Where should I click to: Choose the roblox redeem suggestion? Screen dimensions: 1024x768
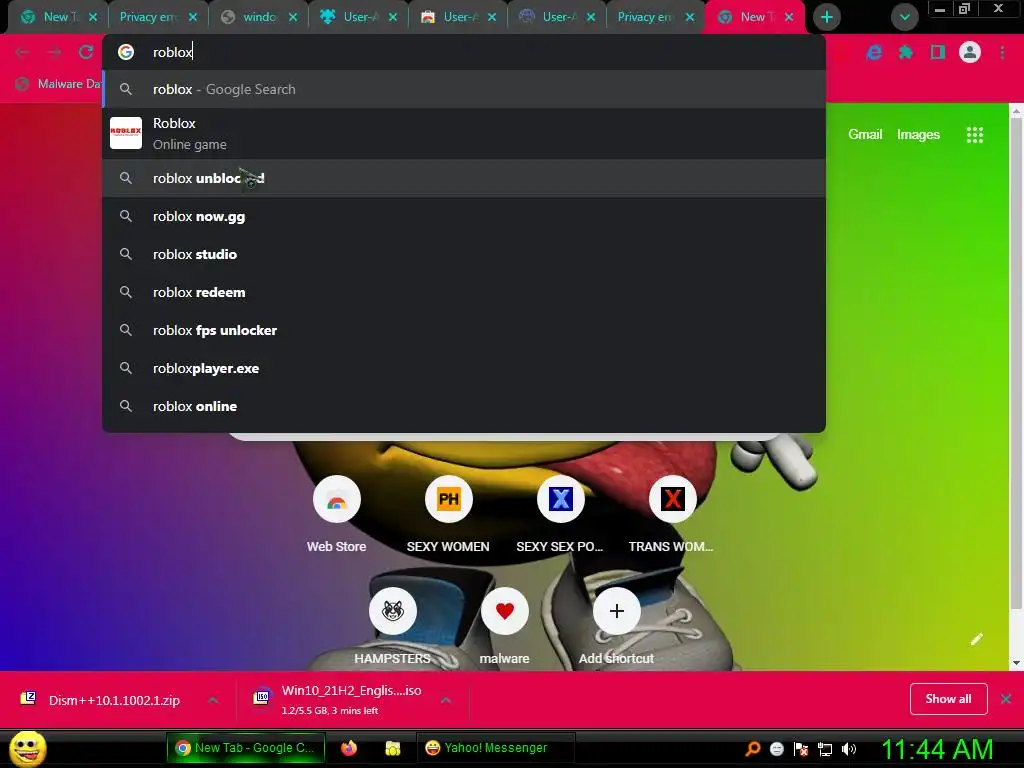click(464, 292)
